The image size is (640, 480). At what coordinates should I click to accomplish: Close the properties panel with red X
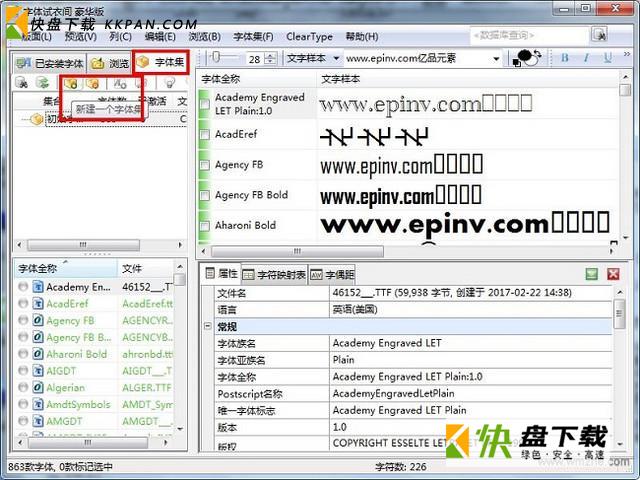tap(613, 274)
